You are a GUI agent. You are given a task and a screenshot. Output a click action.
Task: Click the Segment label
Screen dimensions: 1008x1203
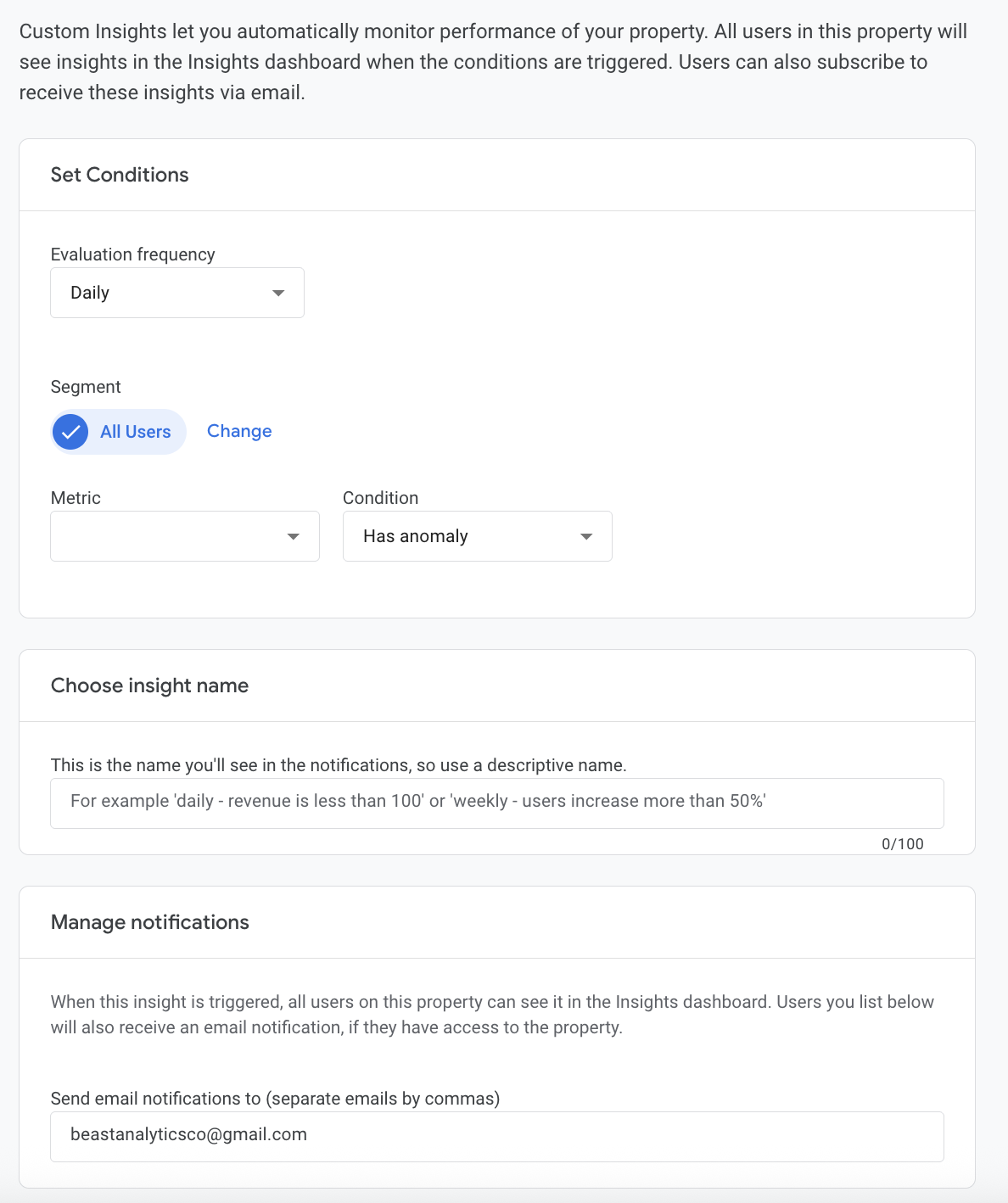(86, 387)
